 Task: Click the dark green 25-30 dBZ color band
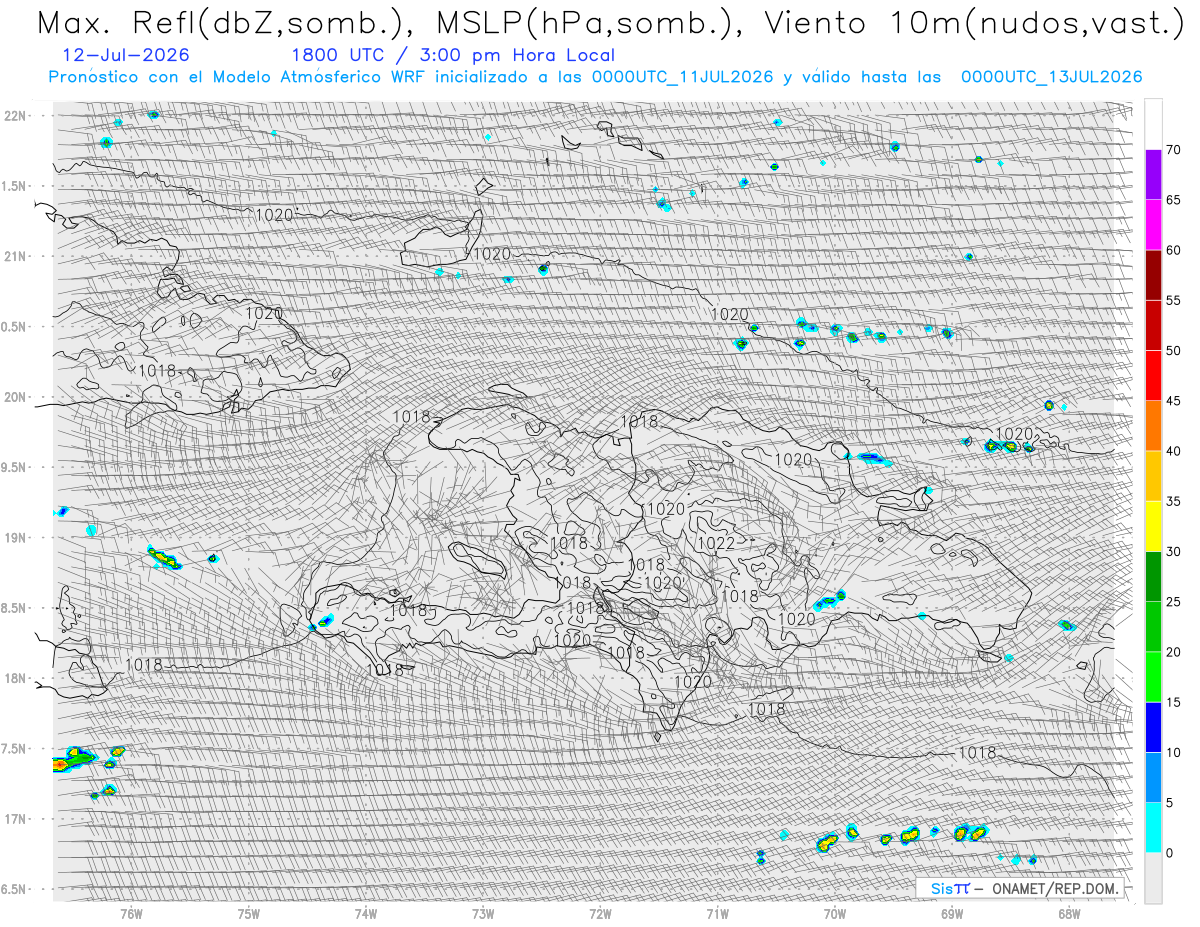point(1153,577)
